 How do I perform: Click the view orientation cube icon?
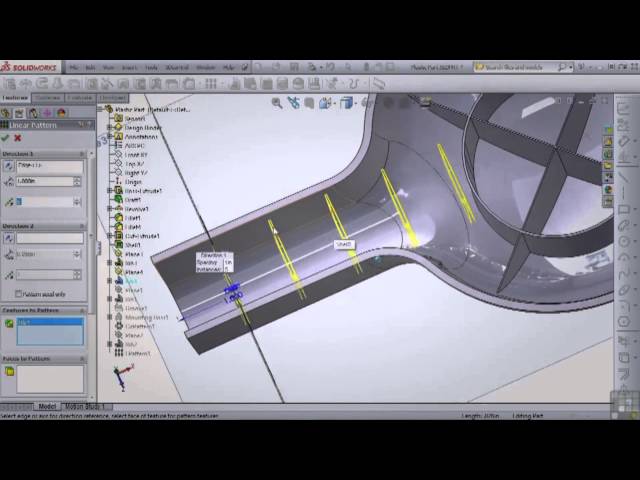click(x=347, y=103)
